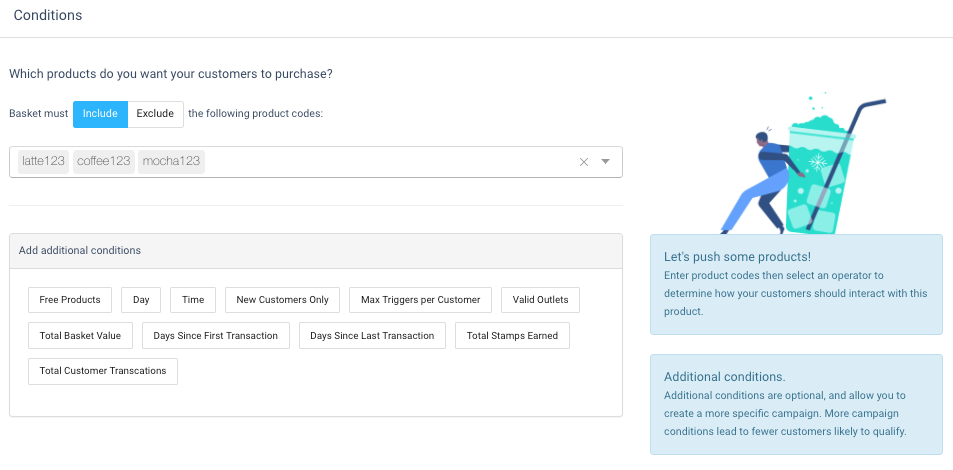953x470 pixels.
Task: Add the Total Customer Transcations condition
Action: click(103, 371)
